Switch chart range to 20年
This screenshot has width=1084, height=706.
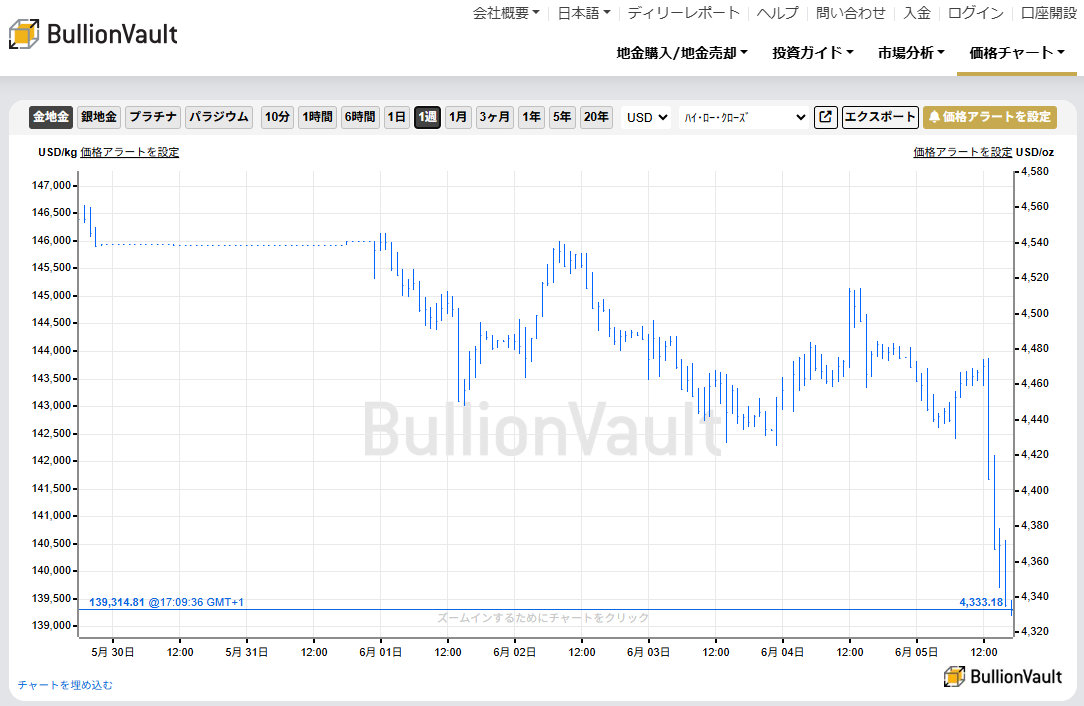pyautogui.click(x=596, y=117)
